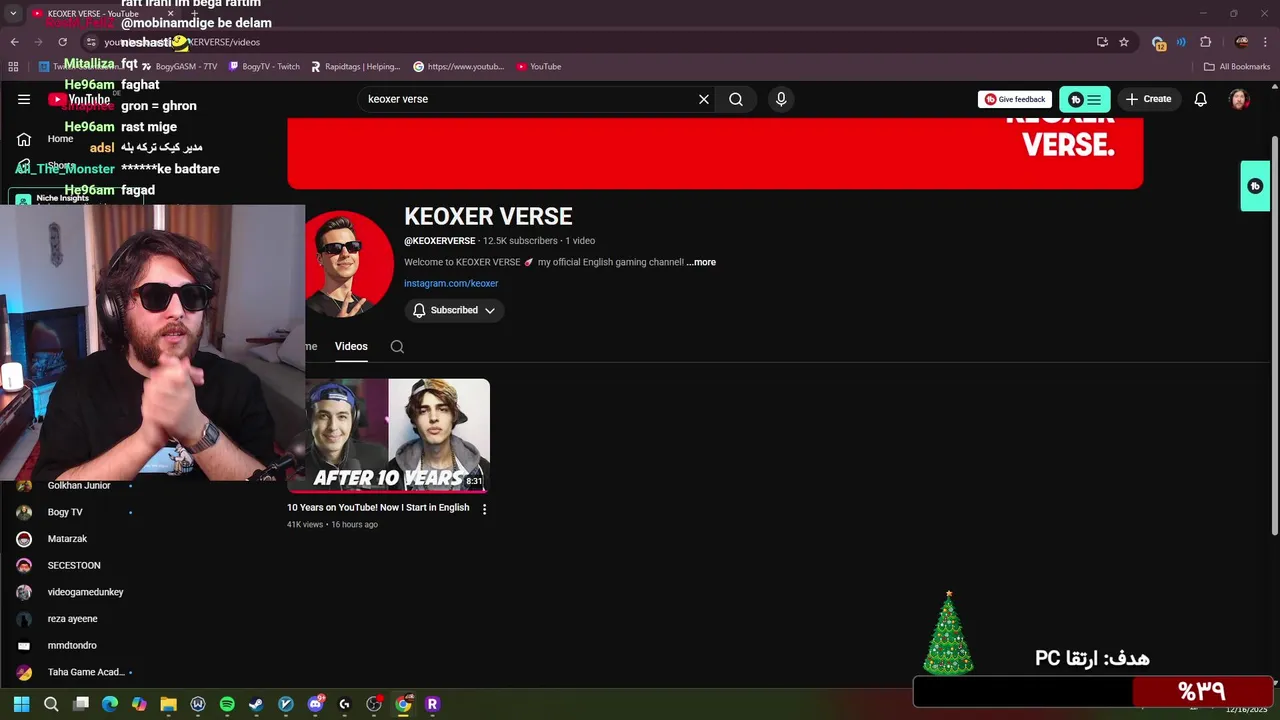1280x720 pixels.
Task: Open Chrome profile avatar
Action: [1242, 42]
